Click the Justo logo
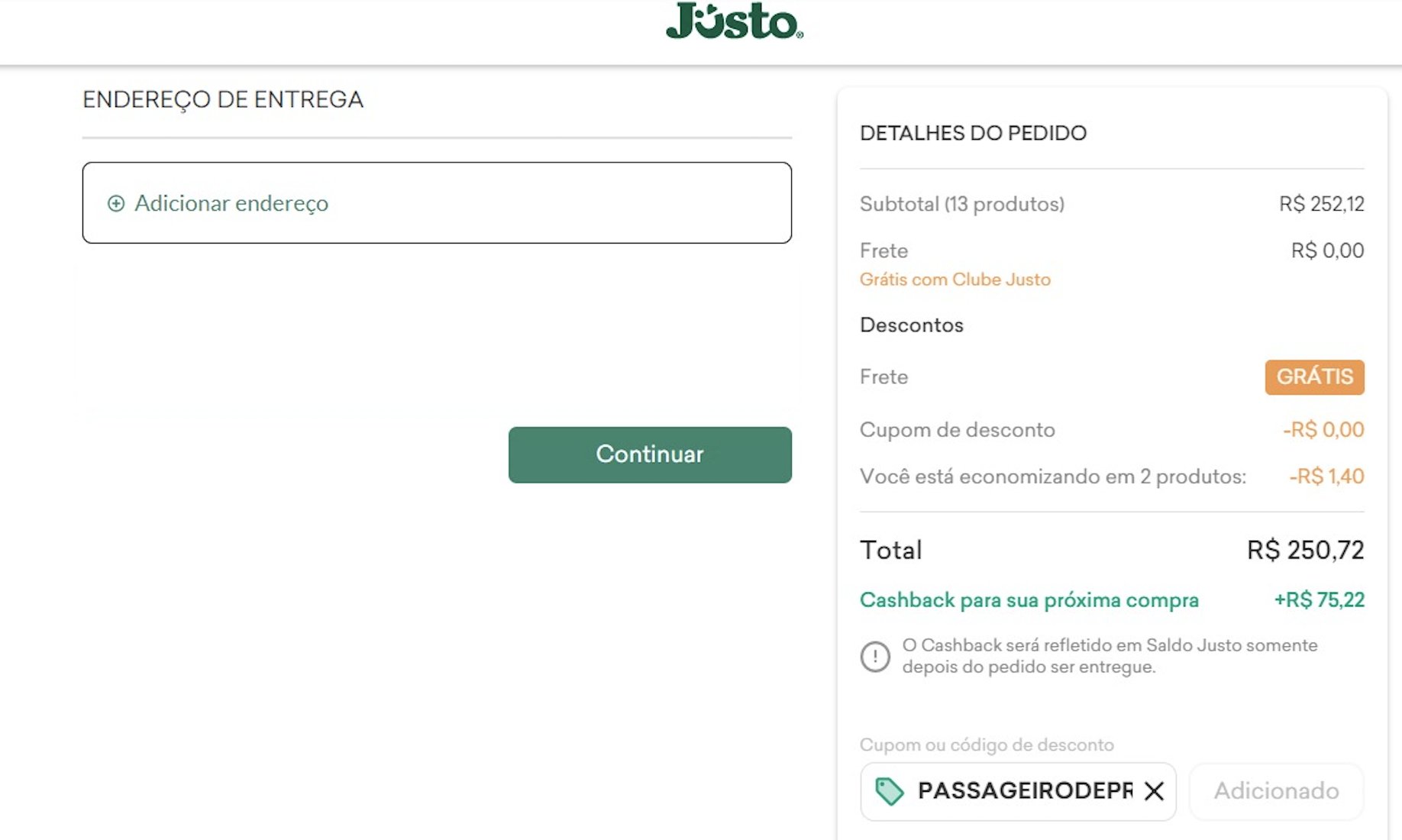Image resolution: width=1402 pixels, height=840 pixels. [735, 21]
